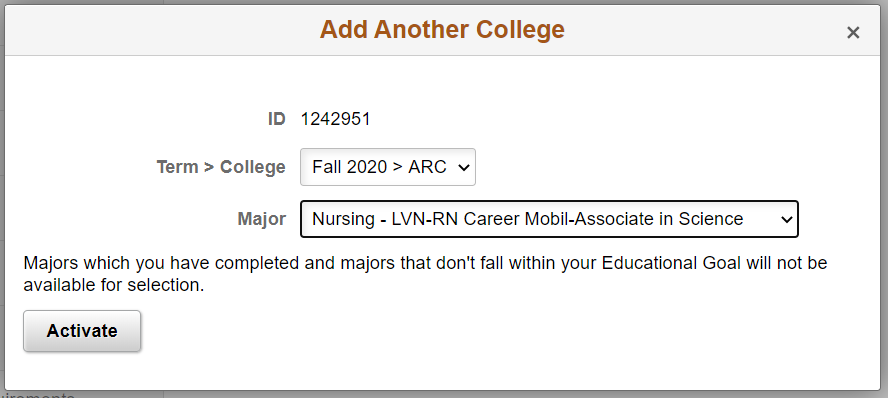Click "available for selection" in the notice
This screenshot has height=398, width=888.
[113, 285]
